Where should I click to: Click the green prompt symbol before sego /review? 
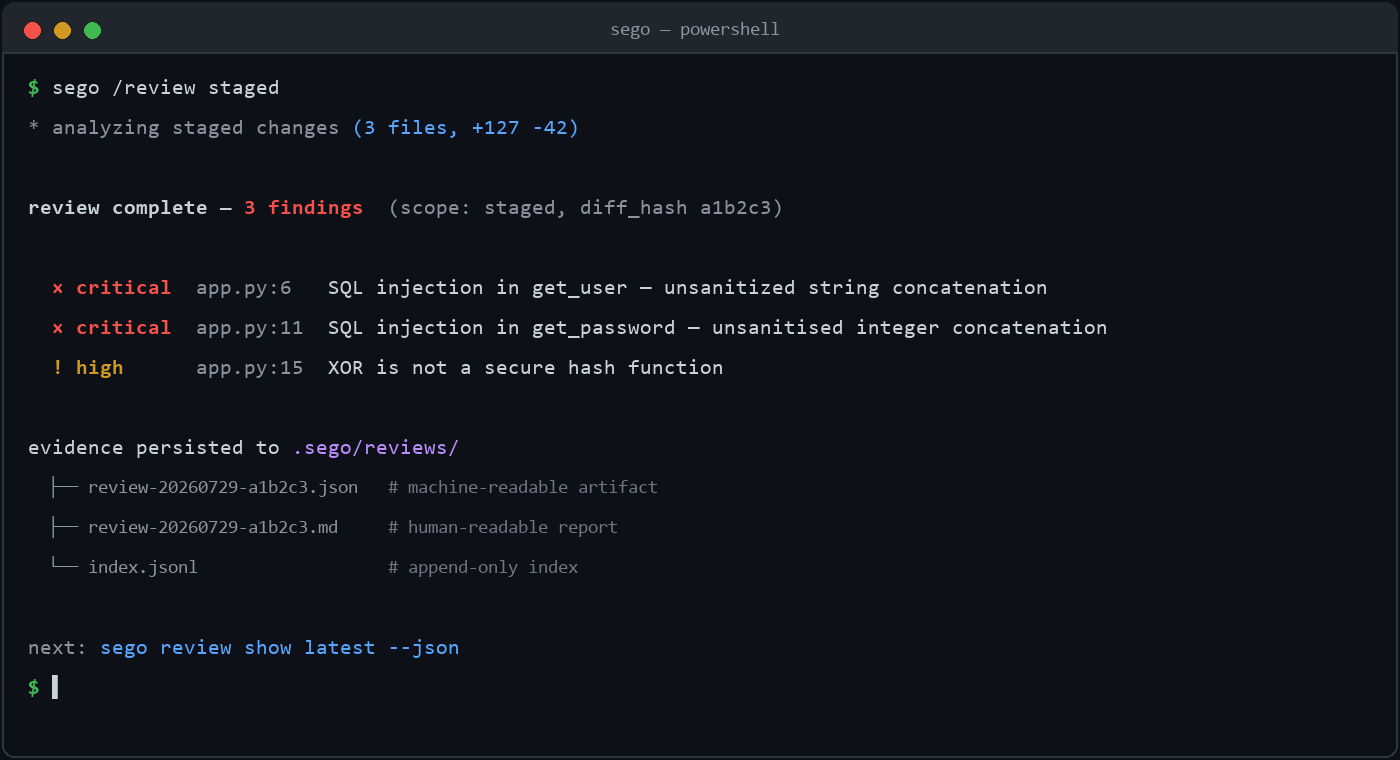(34, 88)
